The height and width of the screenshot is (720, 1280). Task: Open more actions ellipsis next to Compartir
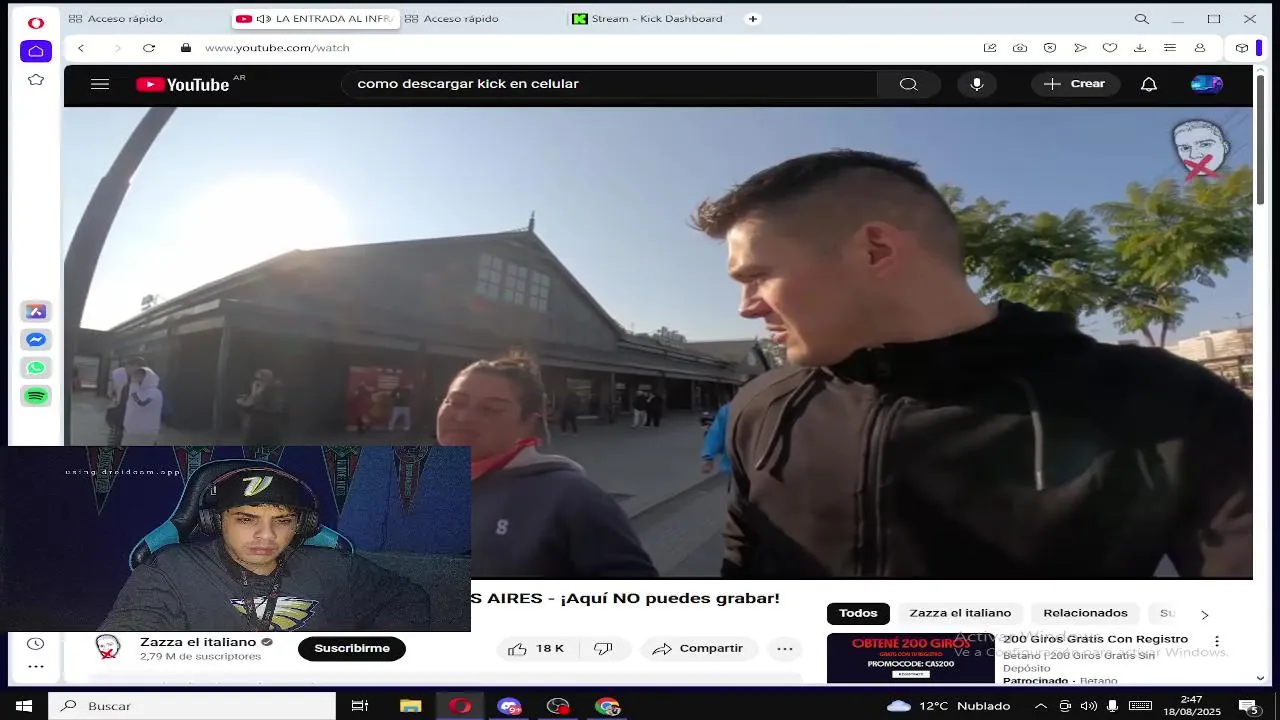pos(785,649)
